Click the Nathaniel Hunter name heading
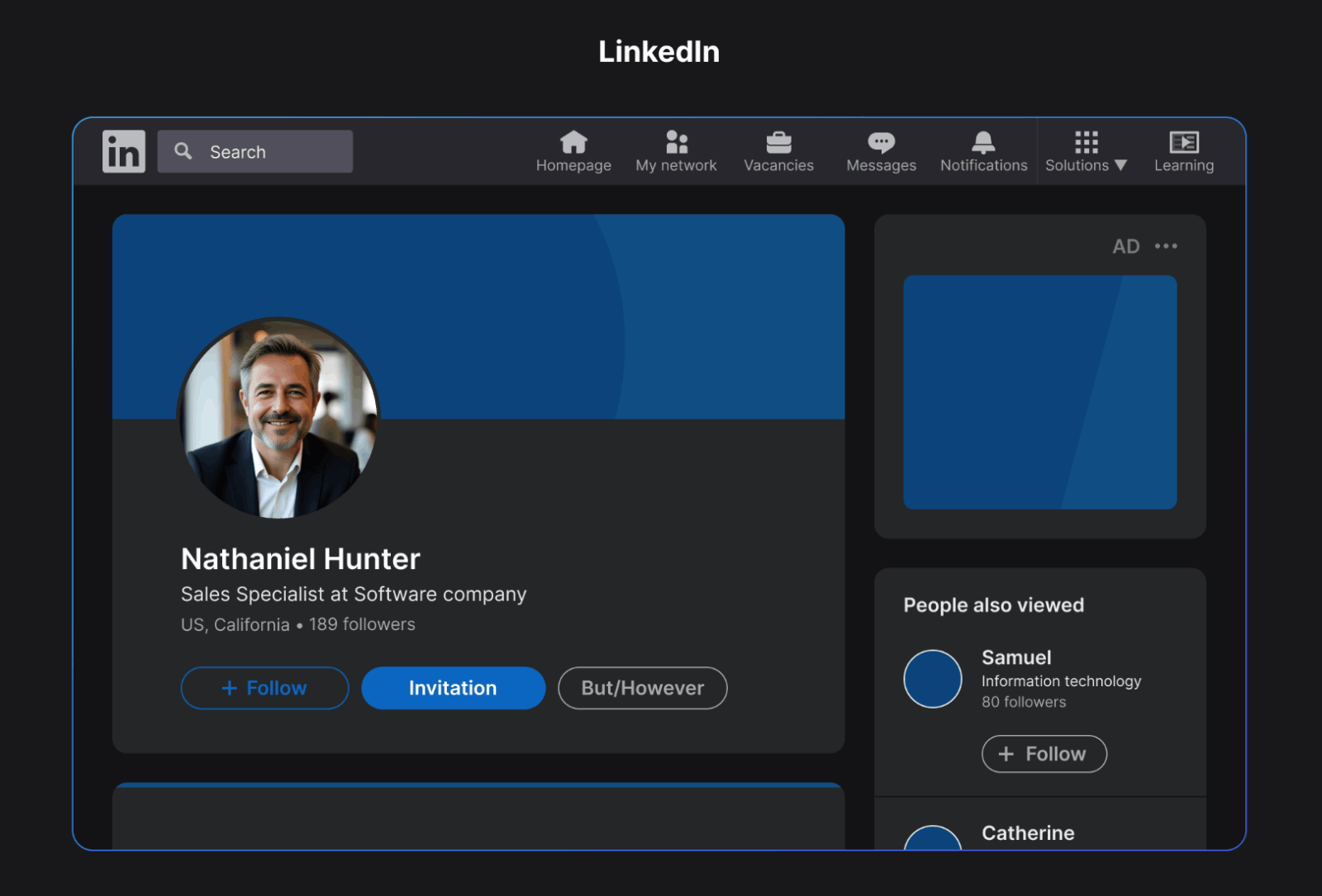1322x896 pixels. pyautogui.click(x=300, y=559)
